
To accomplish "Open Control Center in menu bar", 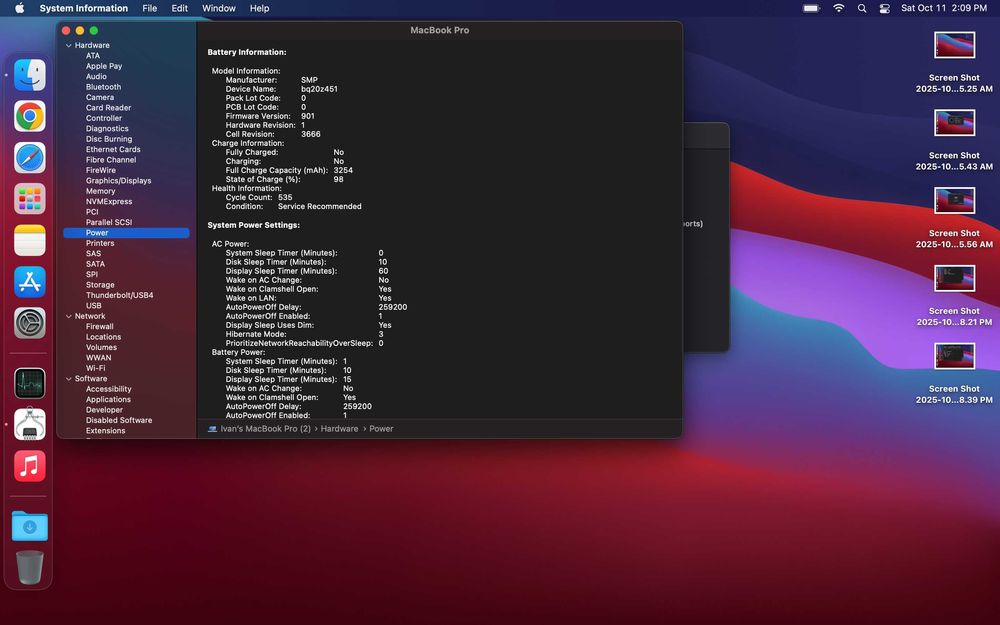I will 884,8.
